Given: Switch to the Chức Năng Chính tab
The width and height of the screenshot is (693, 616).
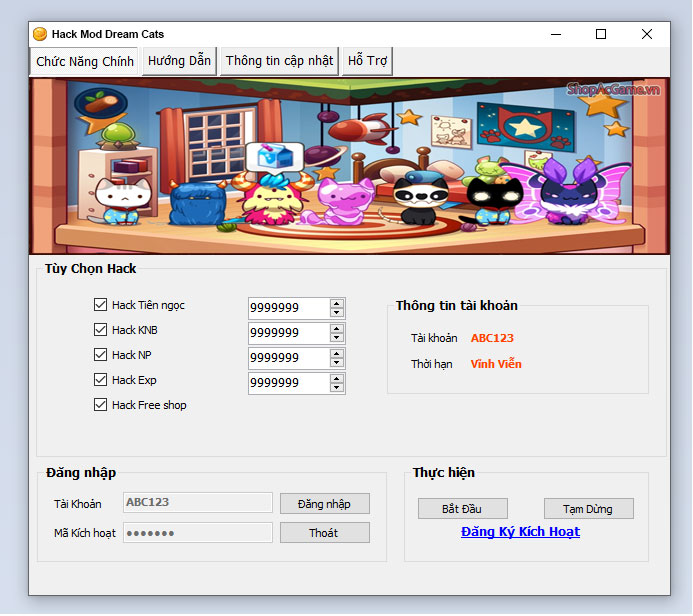Looking at the screenshot, I should tap(84, 61).
